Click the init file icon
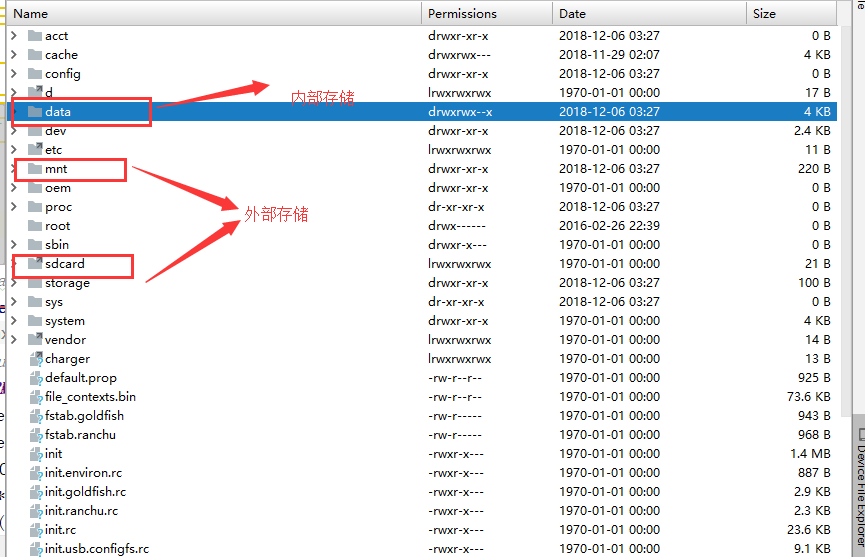Viewport: 865px width, 557px height. 36,454
